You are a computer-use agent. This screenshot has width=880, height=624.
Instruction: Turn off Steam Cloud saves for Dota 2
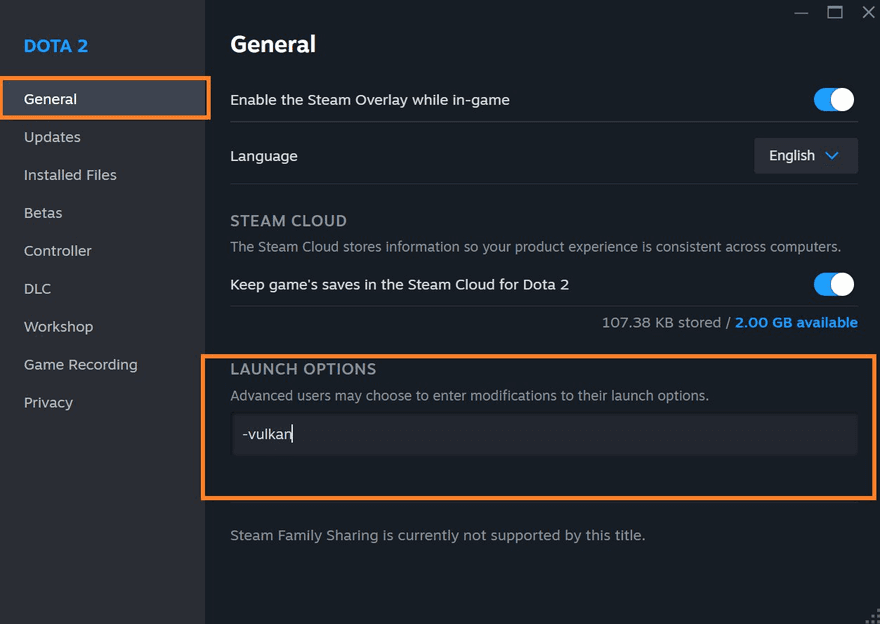[x=833, y=284]
